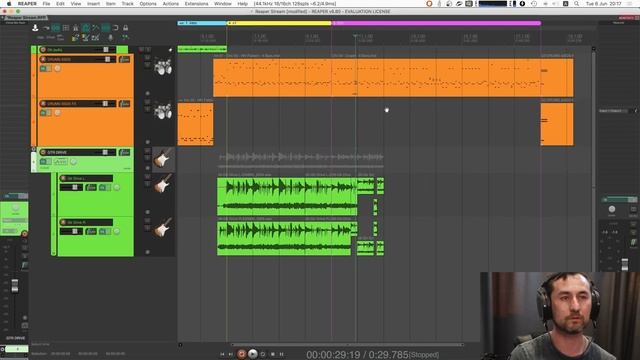Go to project start with transport button

tap(222, 354)
